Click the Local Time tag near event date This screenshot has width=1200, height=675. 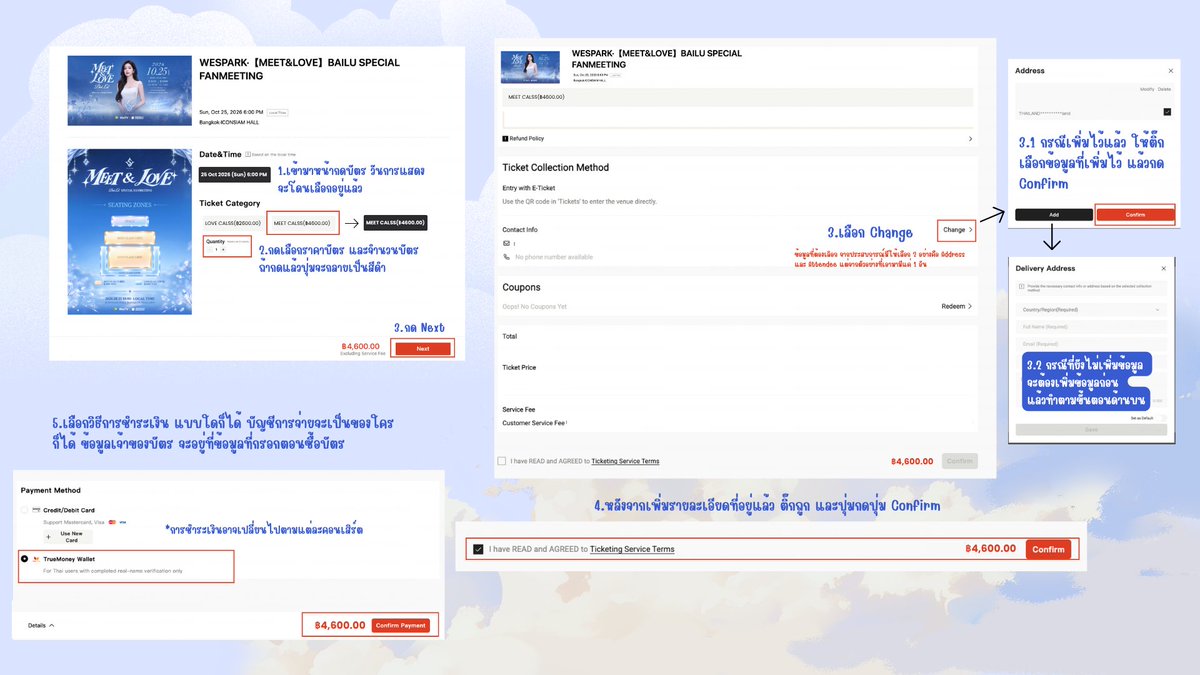pos(277,113)
